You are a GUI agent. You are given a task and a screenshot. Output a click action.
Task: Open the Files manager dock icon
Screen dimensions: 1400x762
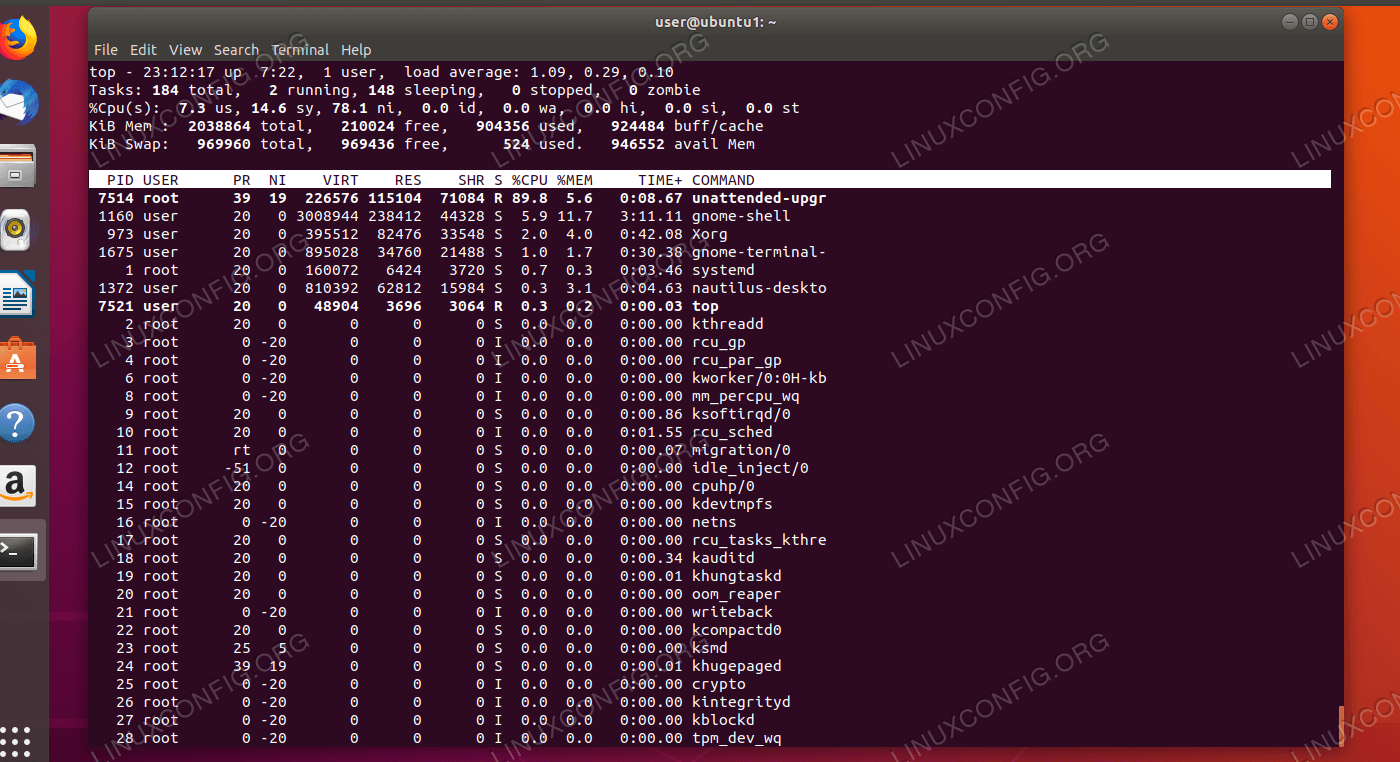pyautogui.click(x=18, y=167)
